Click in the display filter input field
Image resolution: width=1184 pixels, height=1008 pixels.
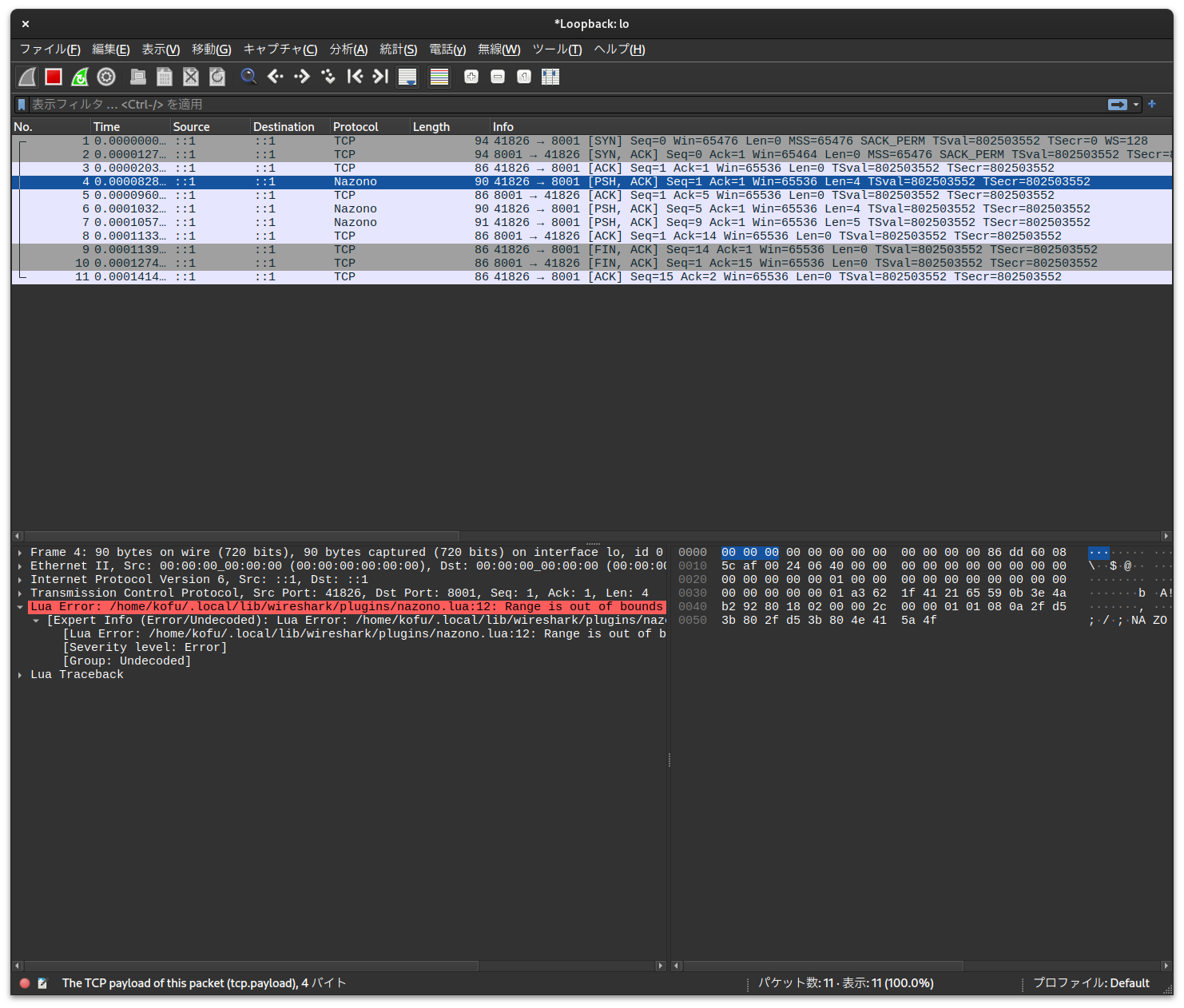(559, 105)
